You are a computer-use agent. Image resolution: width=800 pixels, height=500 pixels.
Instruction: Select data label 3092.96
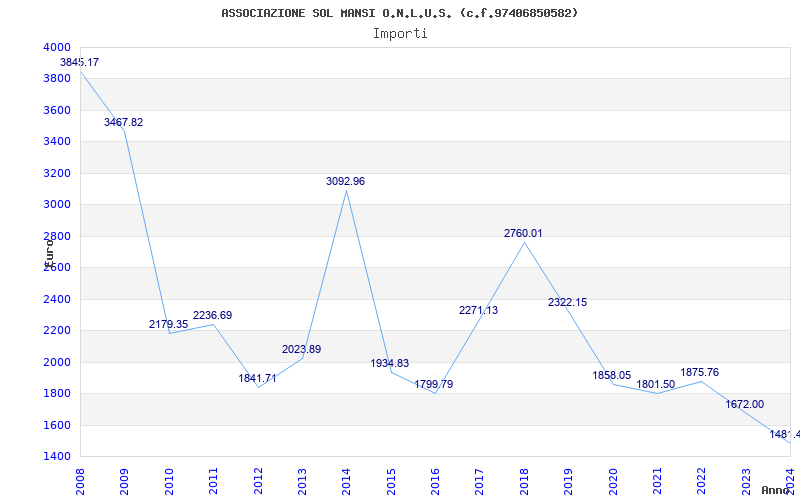coord(345,182)
